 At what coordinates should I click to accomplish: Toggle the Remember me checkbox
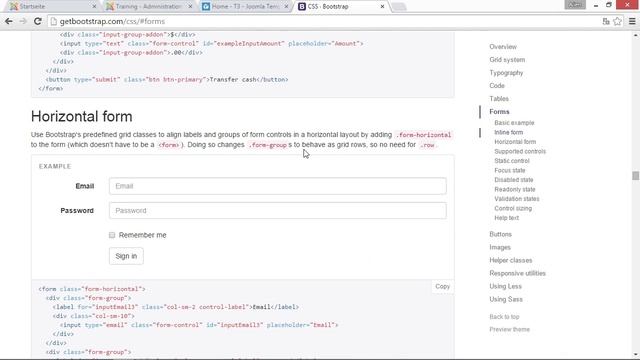coord(112,235)
